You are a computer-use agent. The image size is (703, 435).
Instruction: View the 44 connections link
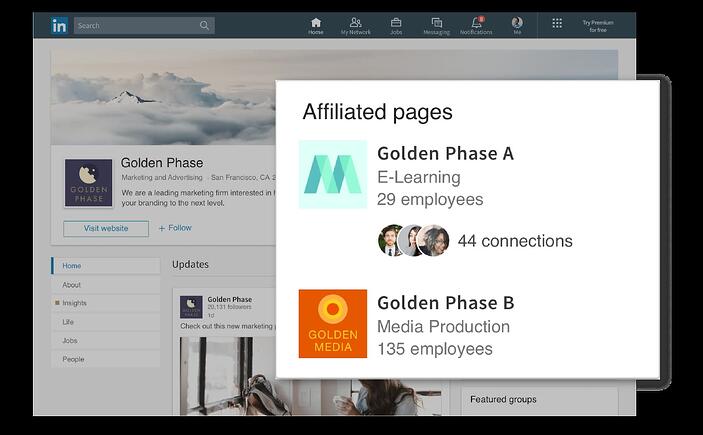(514, 241)
